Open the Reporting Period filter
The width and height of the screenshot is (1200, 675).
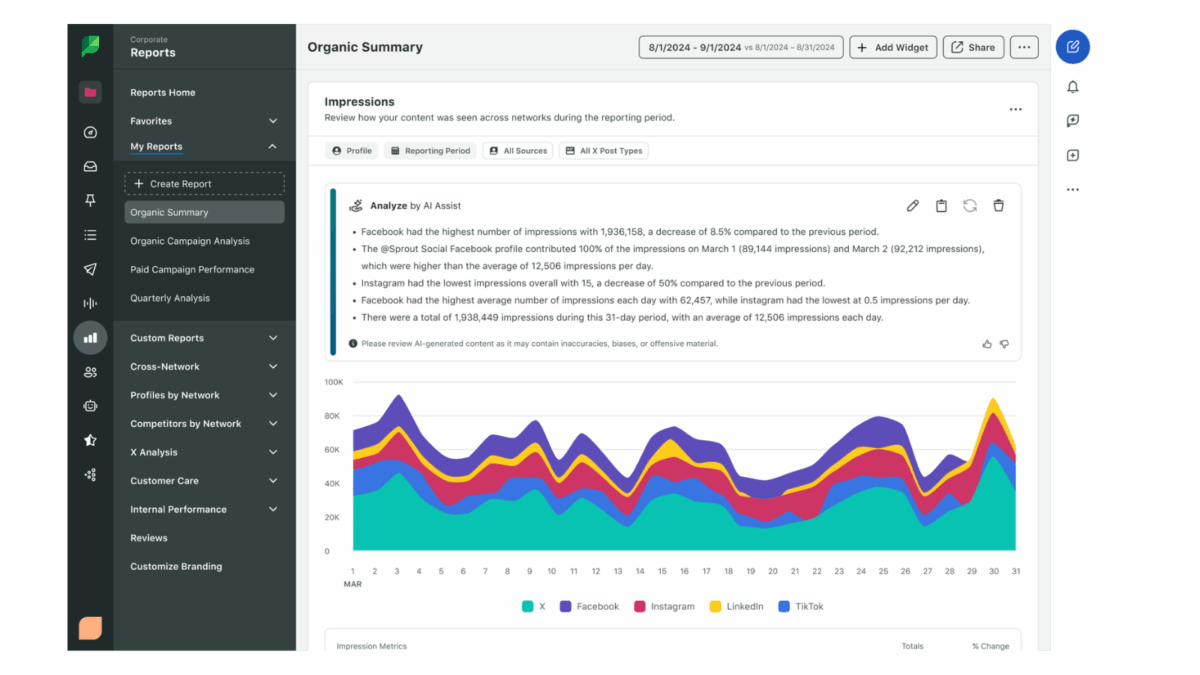tap(430, 151)
